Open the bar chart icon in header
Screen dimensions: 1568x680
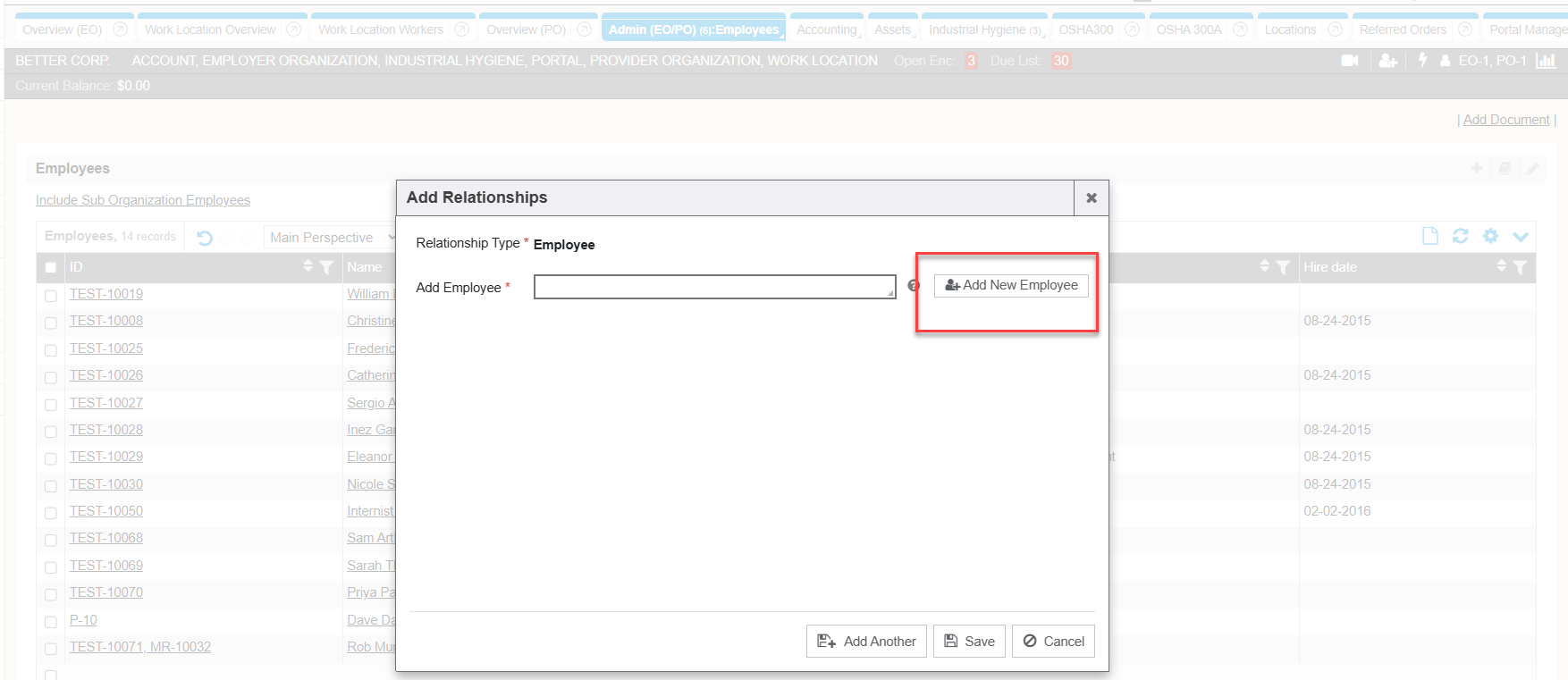(1545, 61)
